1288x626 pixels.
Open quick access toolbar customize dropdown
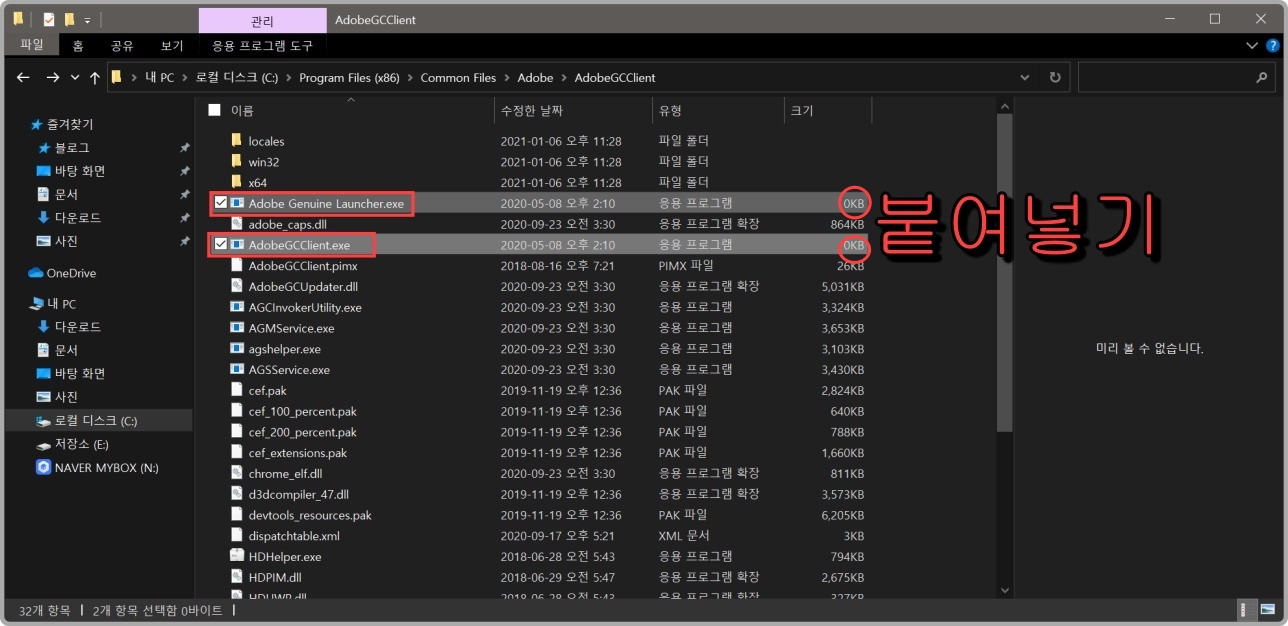click(87, 20)
